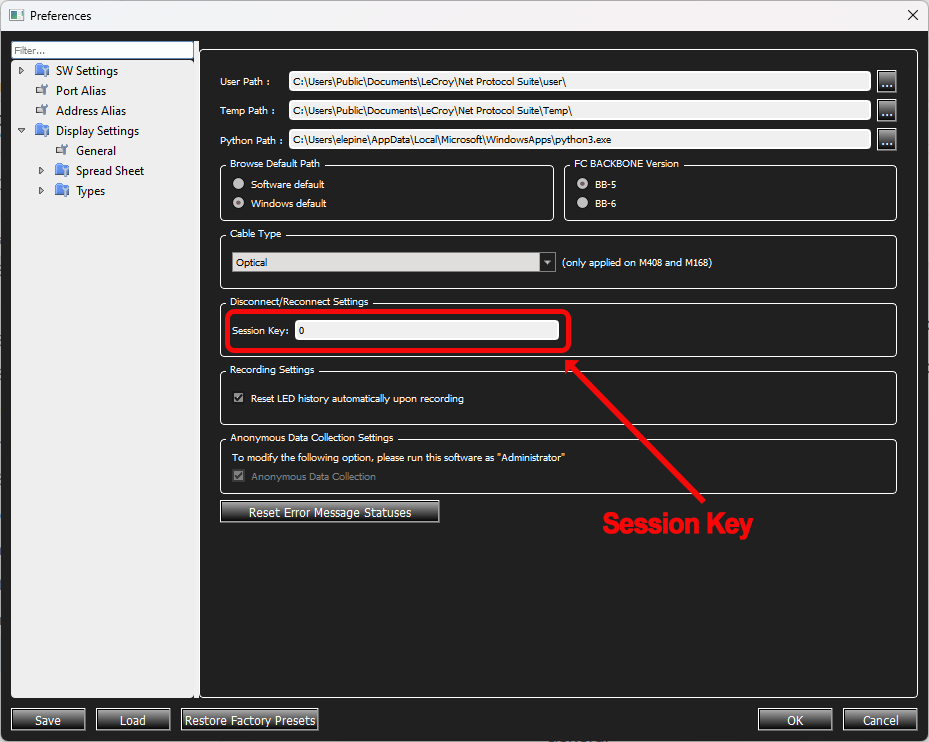Click the User Path text field
This screenshot has width=929, height=742.
pyautogui.click(x=579, y=81)
